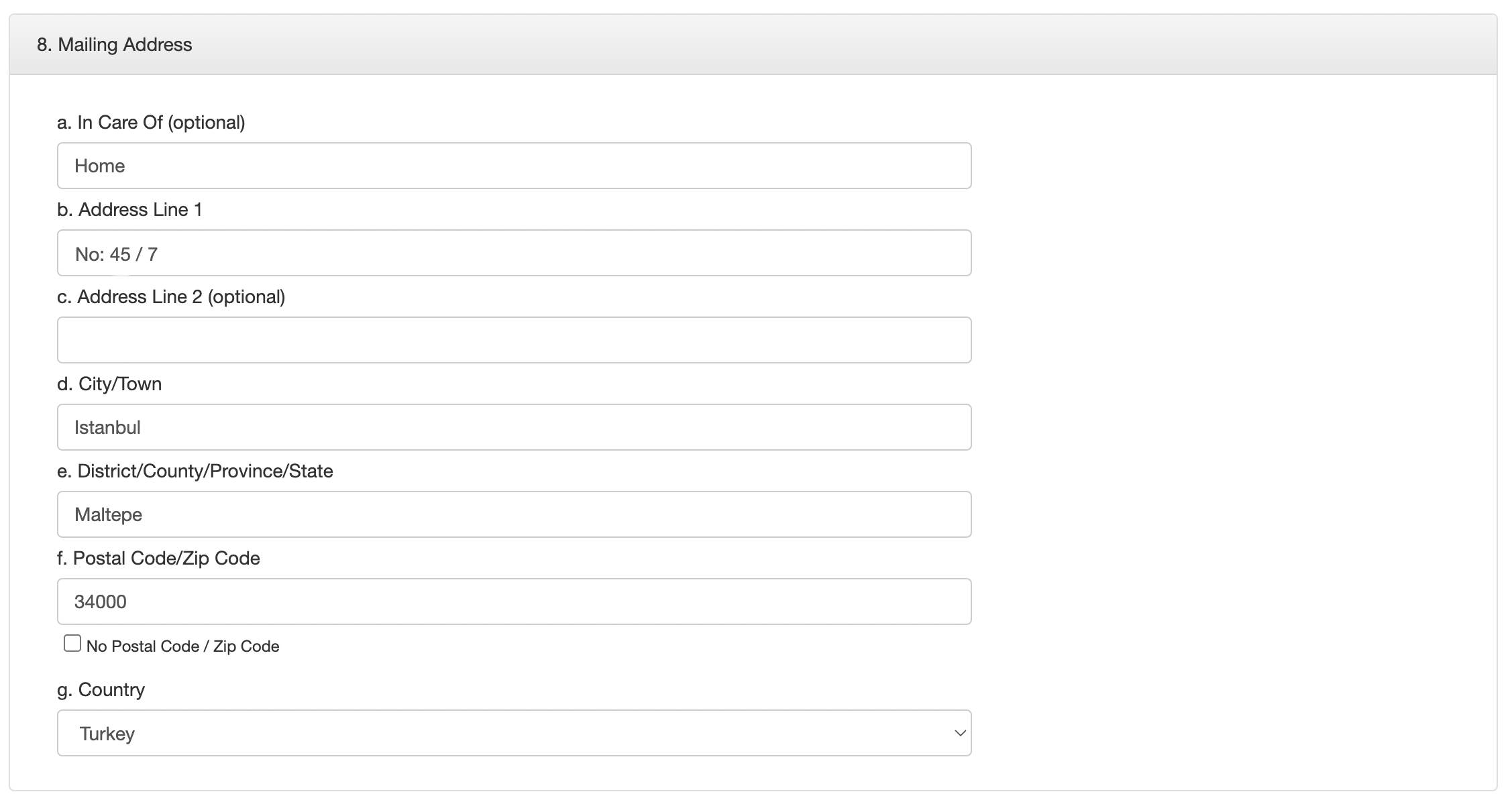The image size is (1512, 802).
Task: Place cursor on 'Home' text
Action: [99, 166]
